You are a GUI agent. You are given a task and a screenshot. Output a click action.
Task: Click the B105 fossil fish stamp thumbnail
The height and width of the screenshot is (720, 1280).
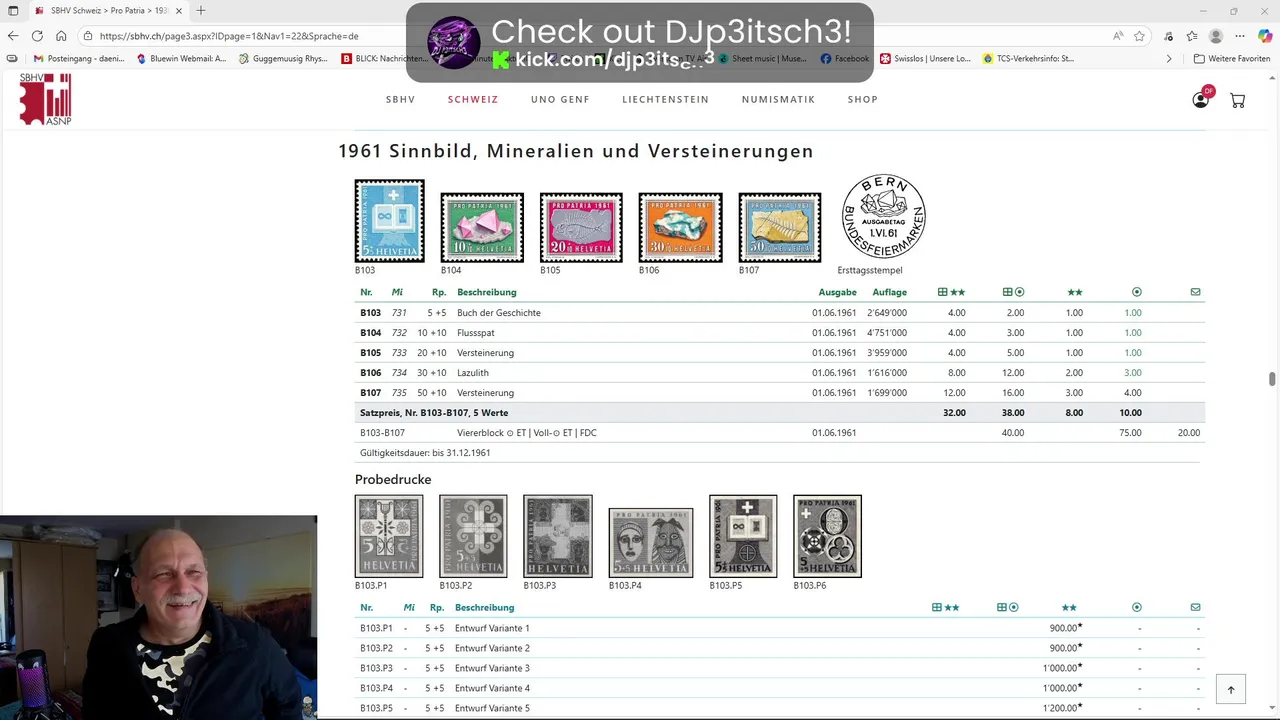tap(581, 227)
